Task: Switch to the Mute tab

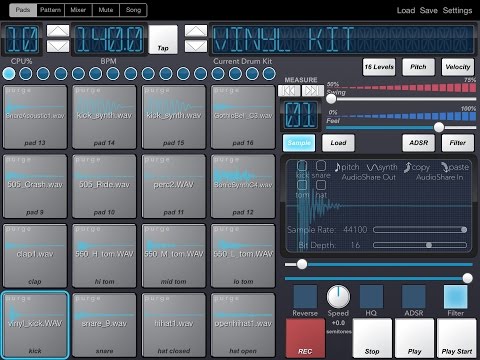Action: pos(106,10)
